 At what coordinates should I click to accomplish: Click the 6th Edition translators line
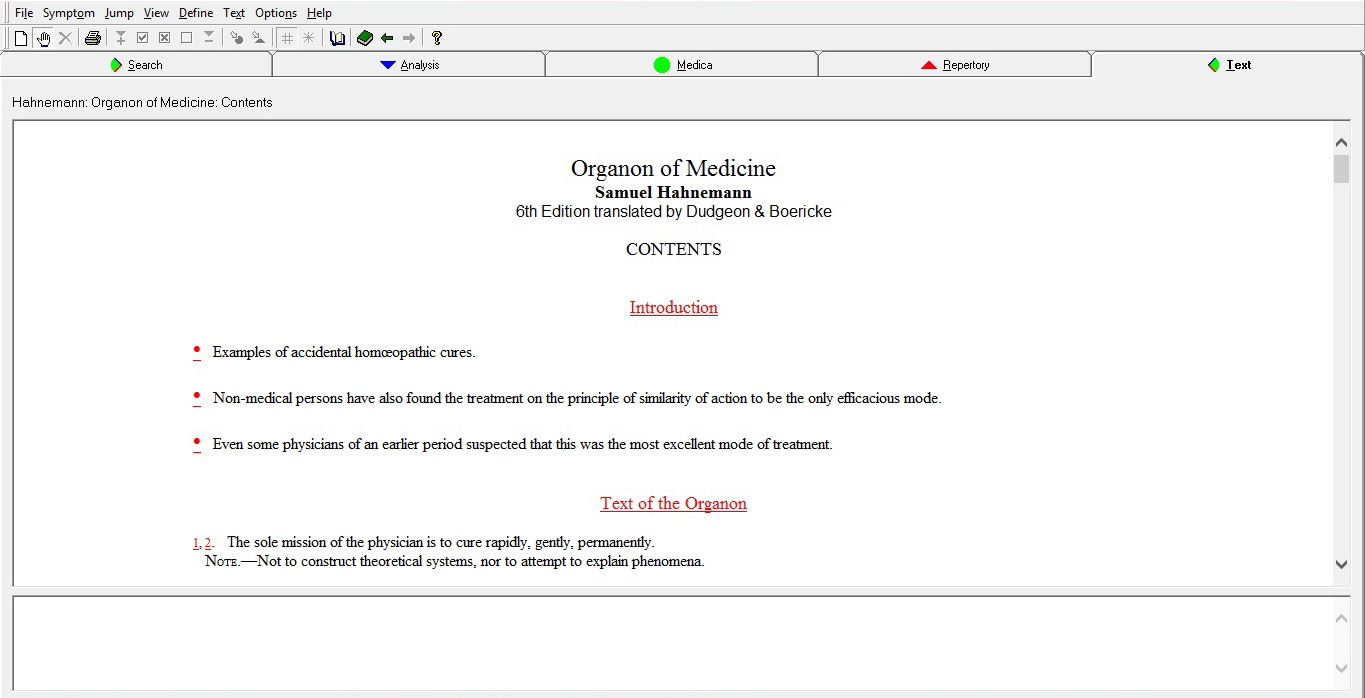[673, 212]
